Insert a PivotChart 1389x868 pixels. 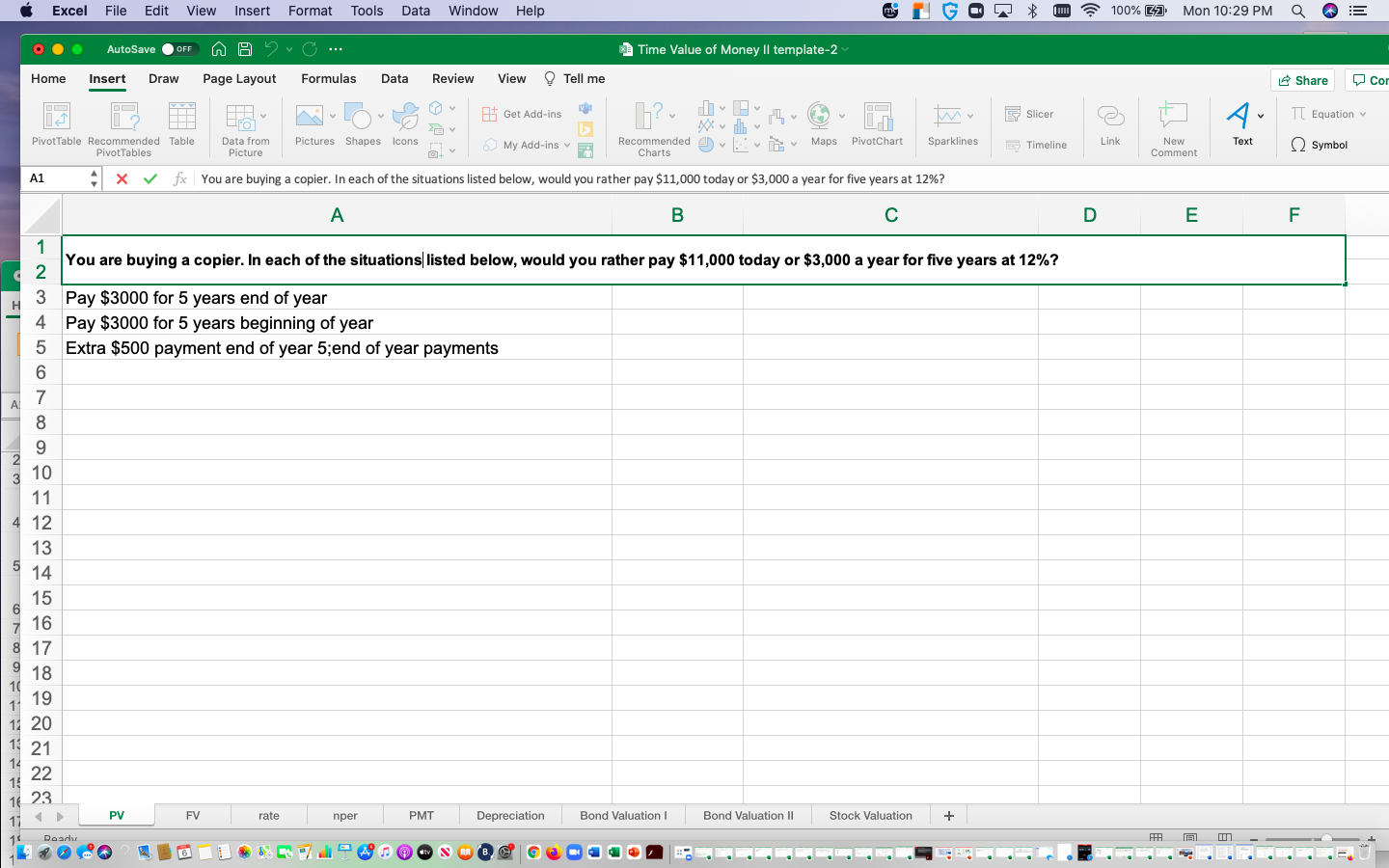pyautogui.click(x=877, y=125)
